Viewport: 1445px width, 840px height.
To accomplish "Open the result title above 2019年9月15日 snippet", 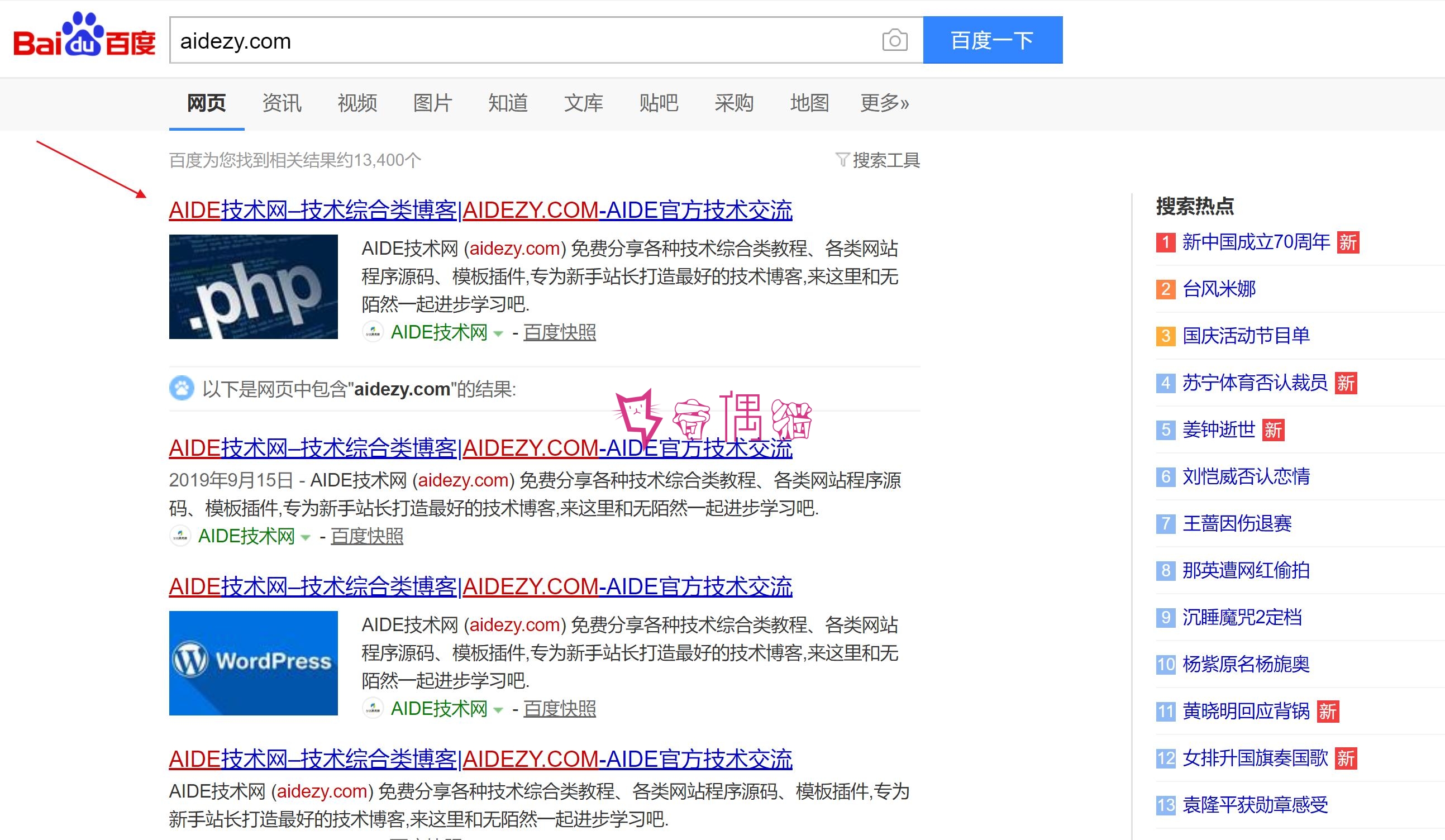I will (x=480, y=448).
